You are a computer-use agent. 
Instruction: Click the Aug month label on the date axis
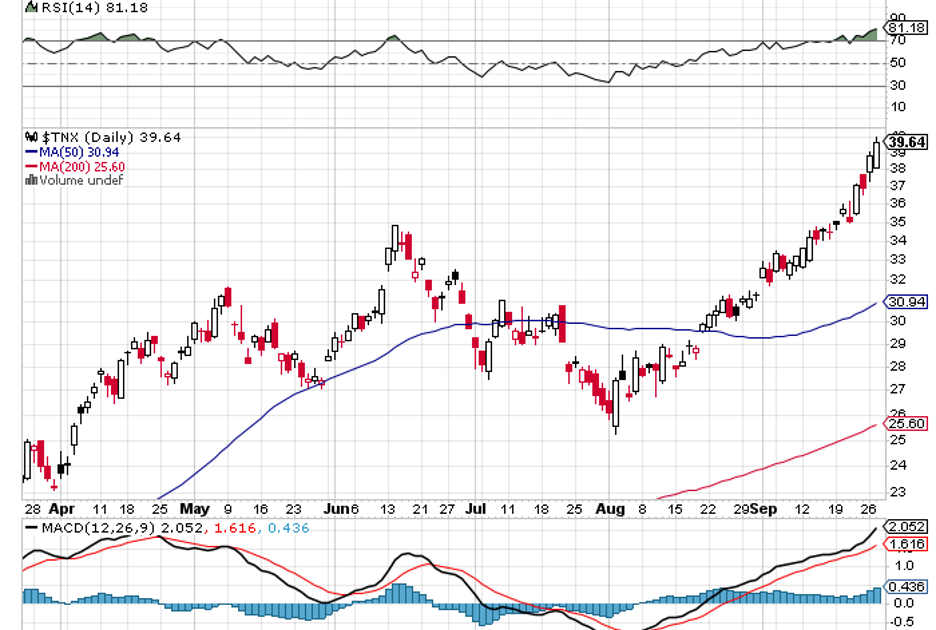click(x=611, y=508)
